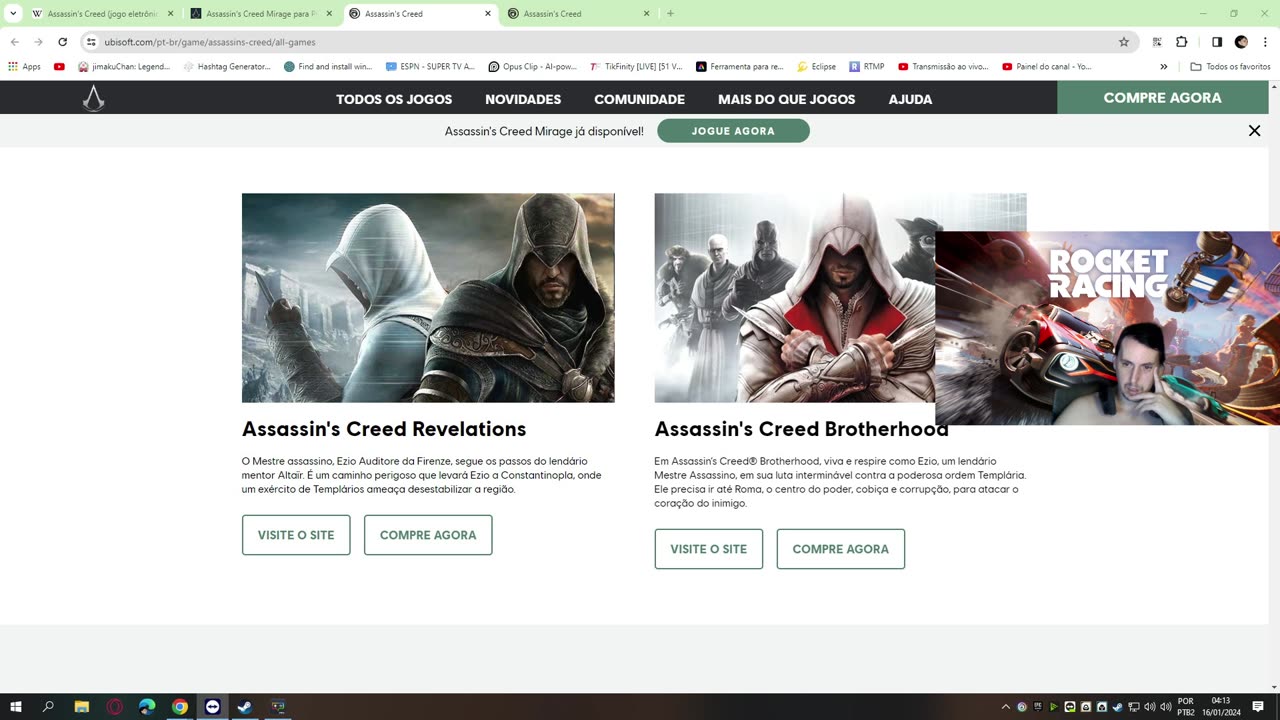Open AJUDA menu

click(910, 99)
